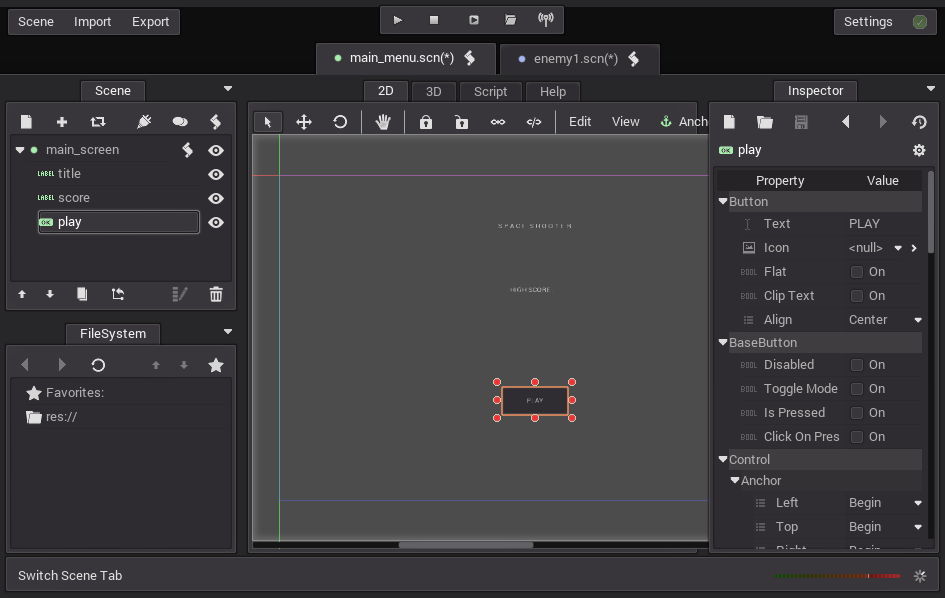The height and width of the screenshot is (598, 945).
Task: Add a new node with plus icon
Action: (x=61, y=122)
